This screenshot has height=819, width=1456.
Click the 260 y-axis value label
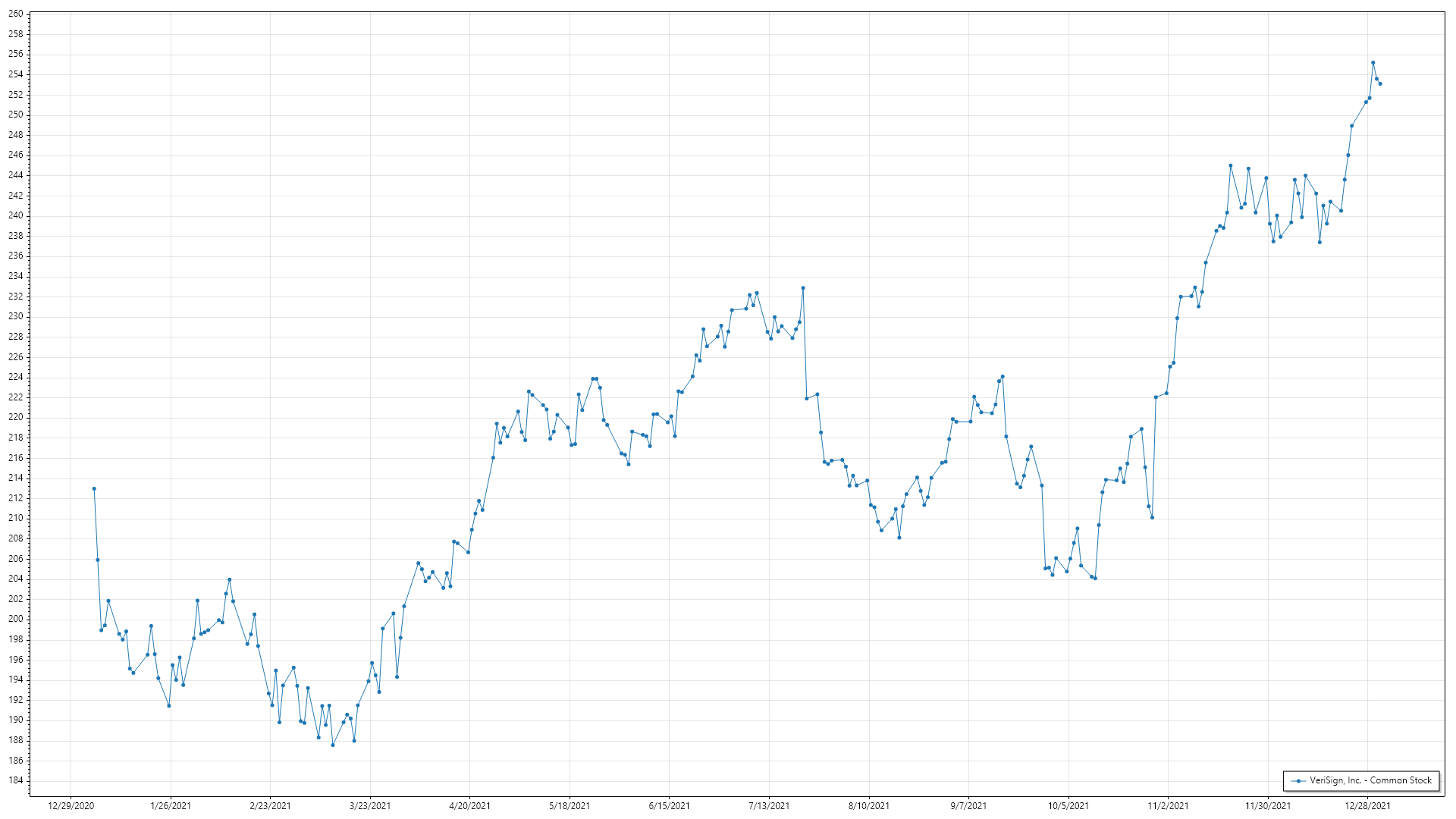click(15, 14)
